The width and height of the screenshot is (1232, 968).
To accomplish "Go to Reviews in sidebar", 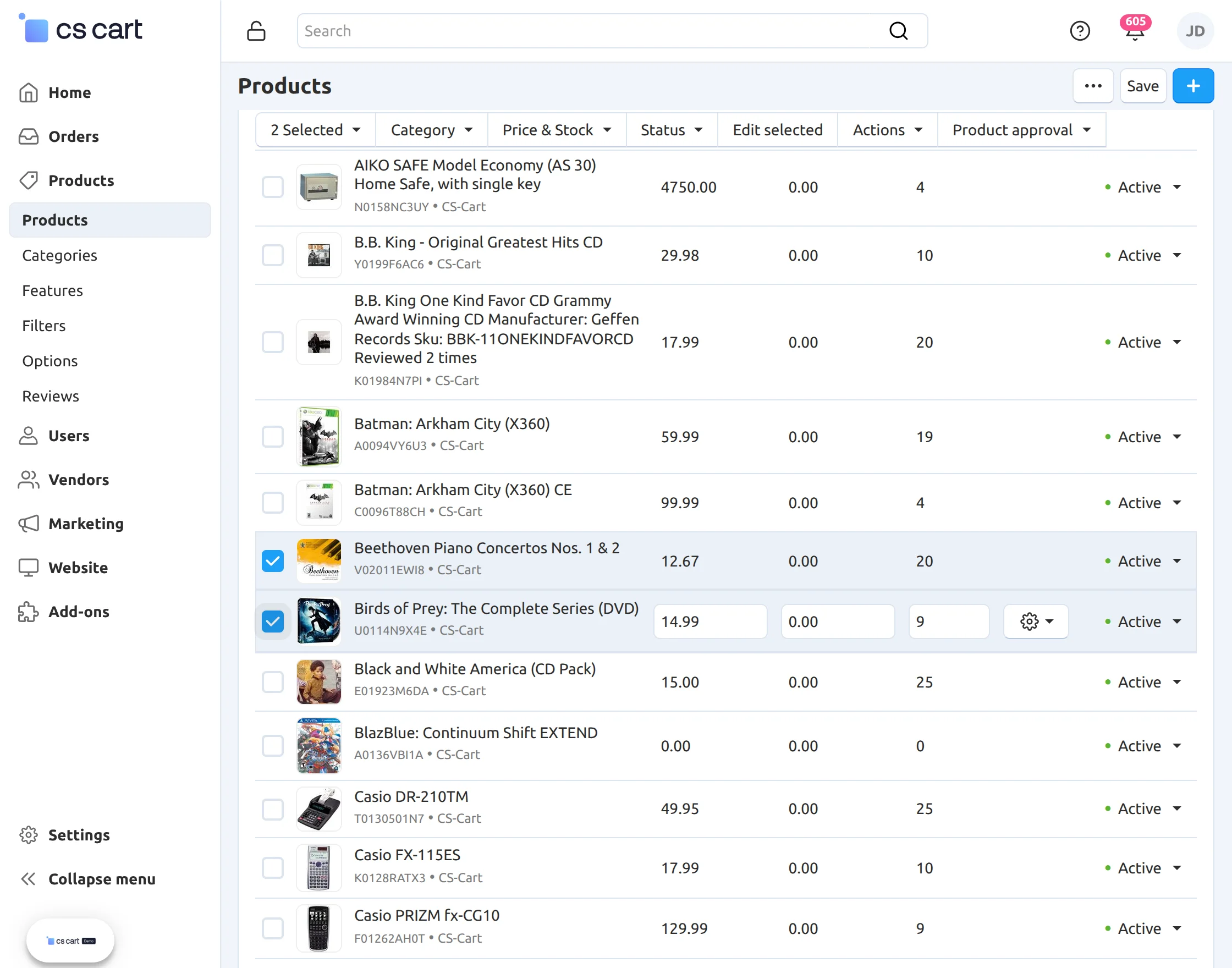I will 51,396.
